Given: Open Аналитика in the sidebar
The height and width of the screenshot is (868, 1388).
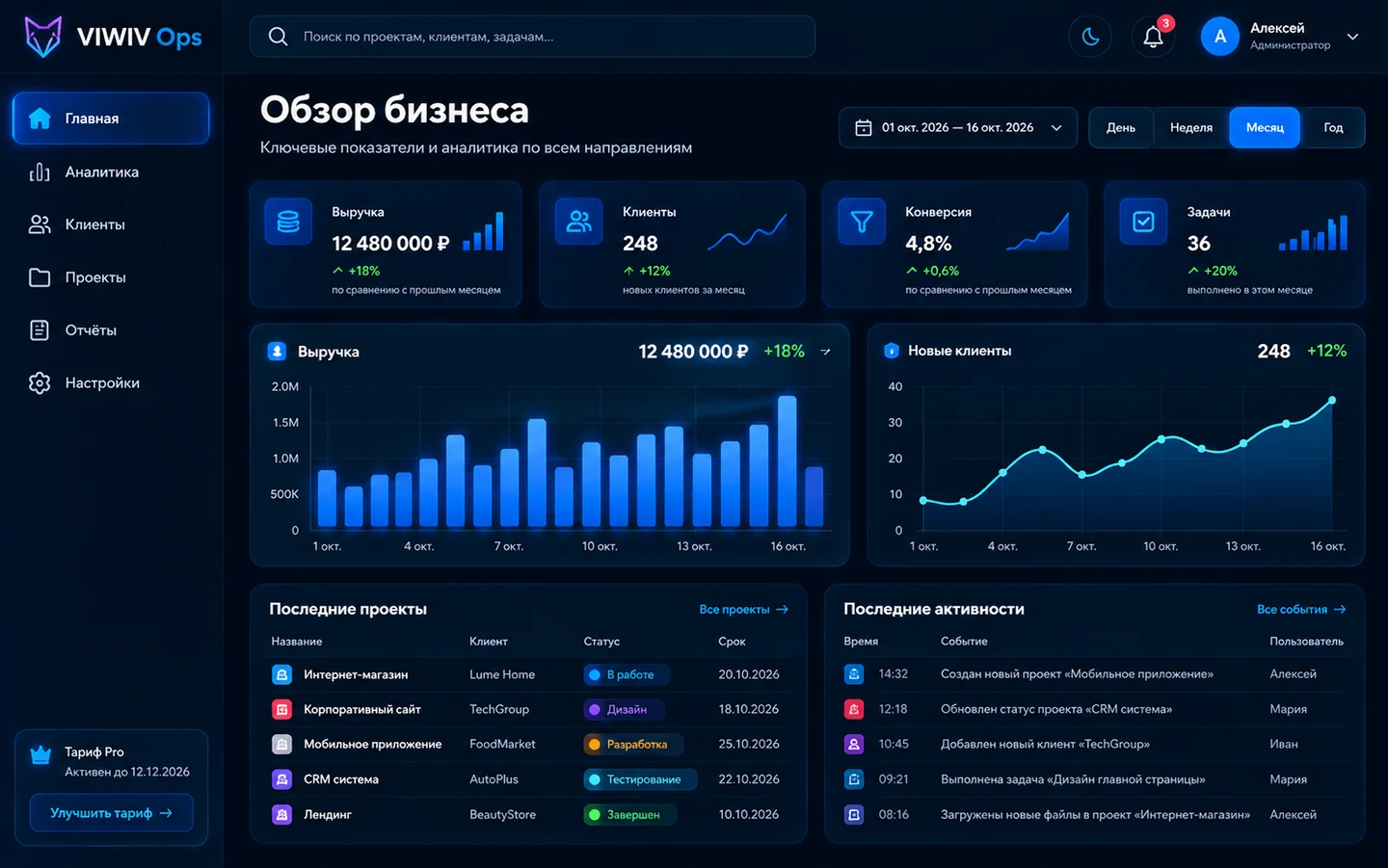Looking at the screenshot, I should (x=111, y=171).
